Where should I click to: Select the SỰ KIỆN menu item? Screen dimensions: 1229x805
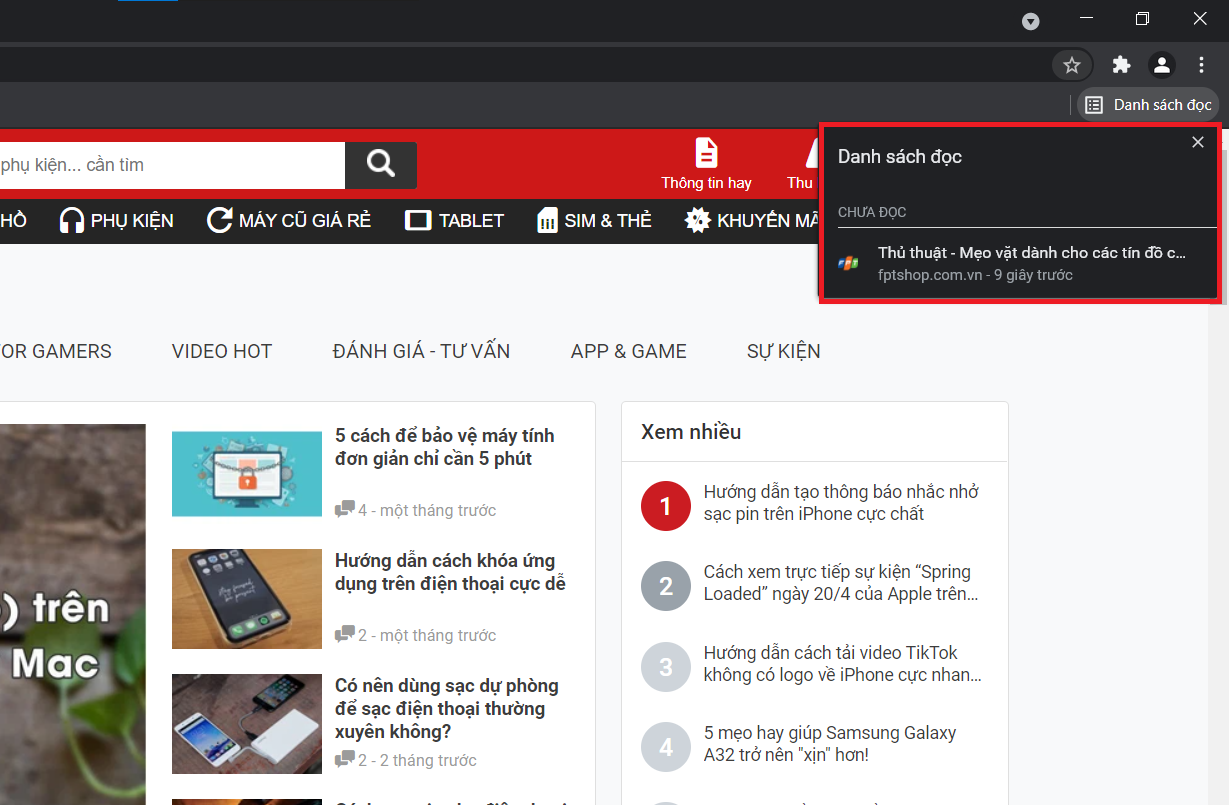click(x=783, y=350)
